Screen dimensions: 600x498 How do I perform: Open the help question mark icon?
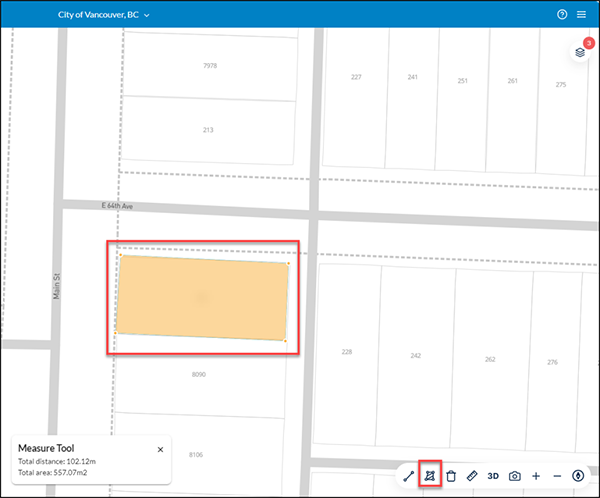pos(562,15)
